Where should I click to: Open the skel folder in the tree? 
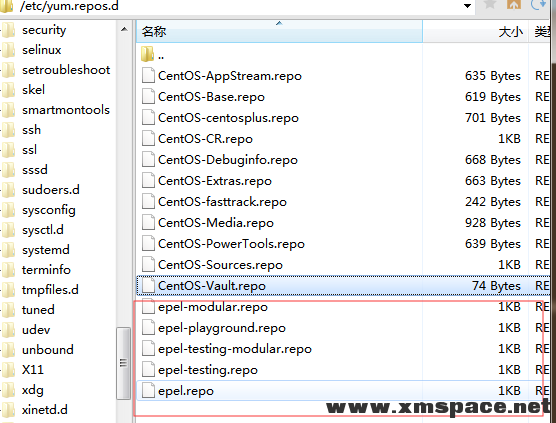33,90
